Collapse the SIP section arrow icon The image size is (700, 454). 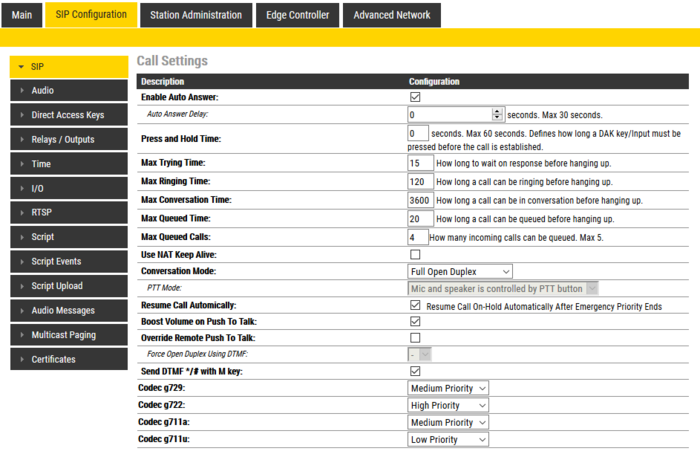(22, 67)
